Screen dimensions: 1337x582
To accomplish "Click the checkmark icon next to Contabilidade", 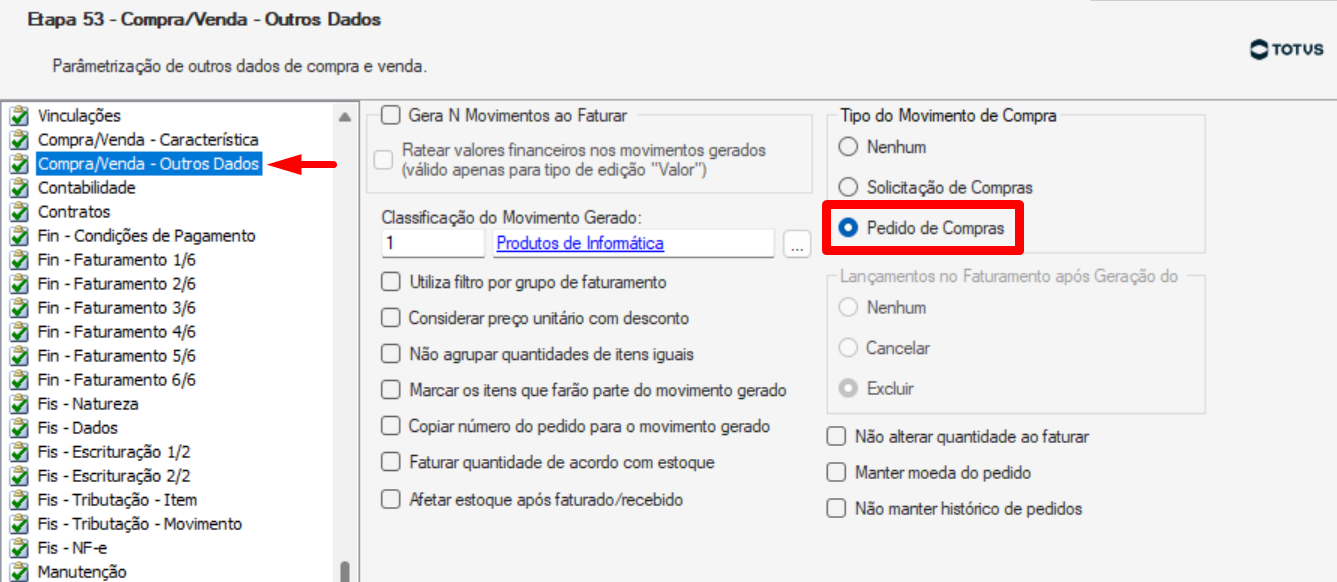I will coord(19,188).
